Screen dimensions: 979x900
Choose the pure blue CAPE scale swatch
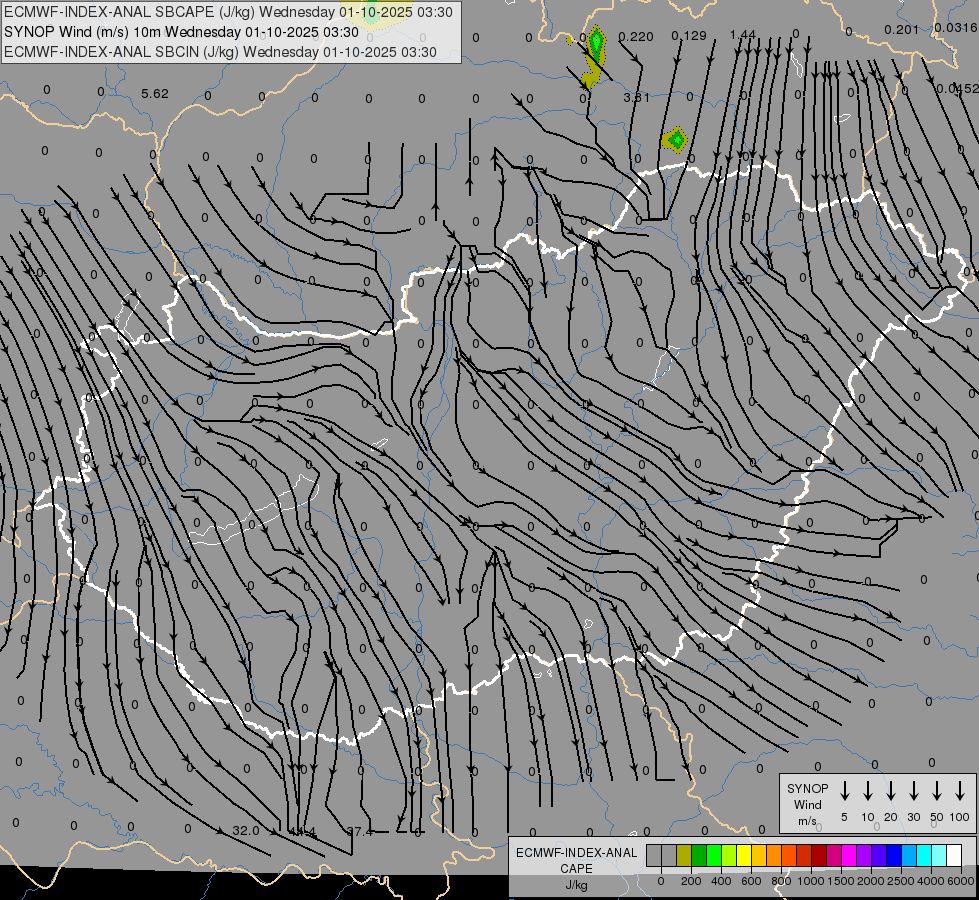coord(894,855)
